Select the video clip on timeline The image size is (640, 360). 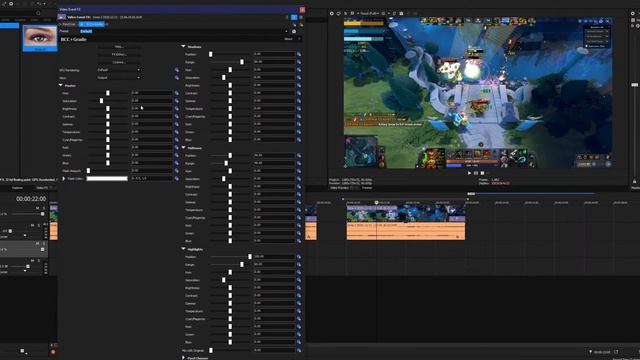pos(406,213)
